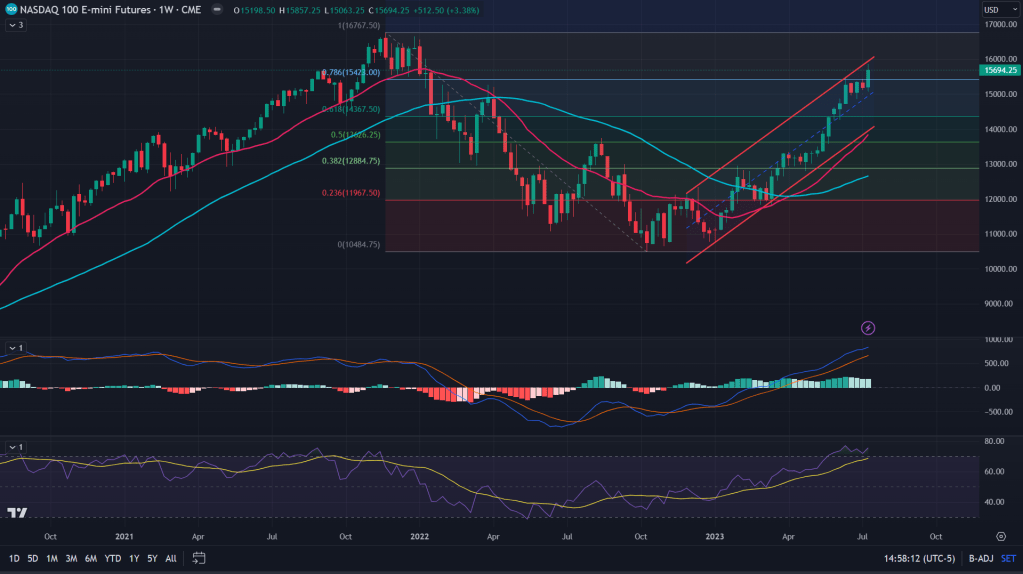The image size is (1023, 574).
Task: Open the Go to date calendar icon
Action: coord(199,557)
